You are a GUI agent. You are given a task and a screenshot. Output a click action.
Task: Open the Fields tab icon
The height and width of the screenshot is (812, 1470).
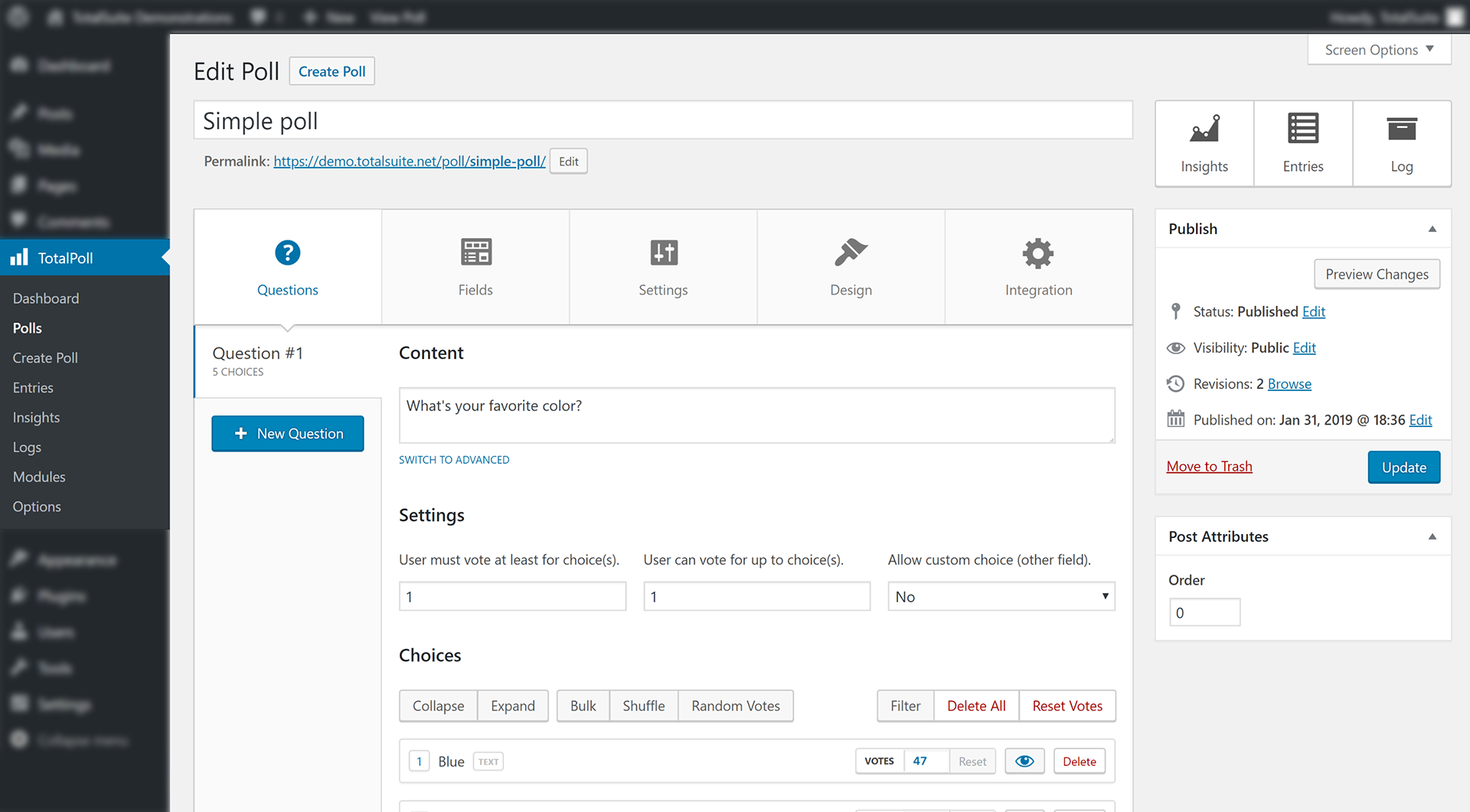[x=475, y=252]
